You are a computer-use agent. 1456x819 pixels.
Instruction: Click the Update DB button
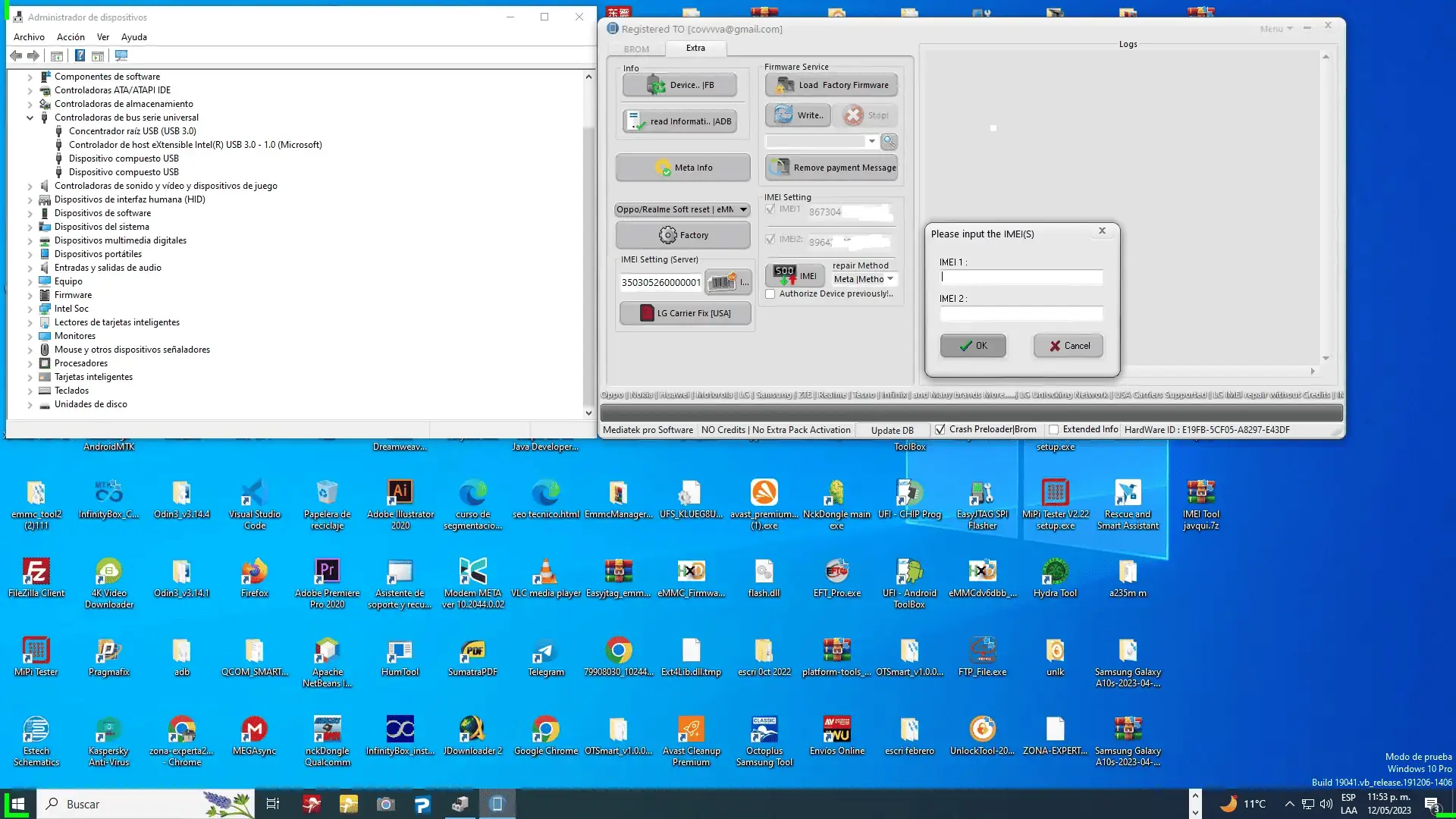coord(892,430)
